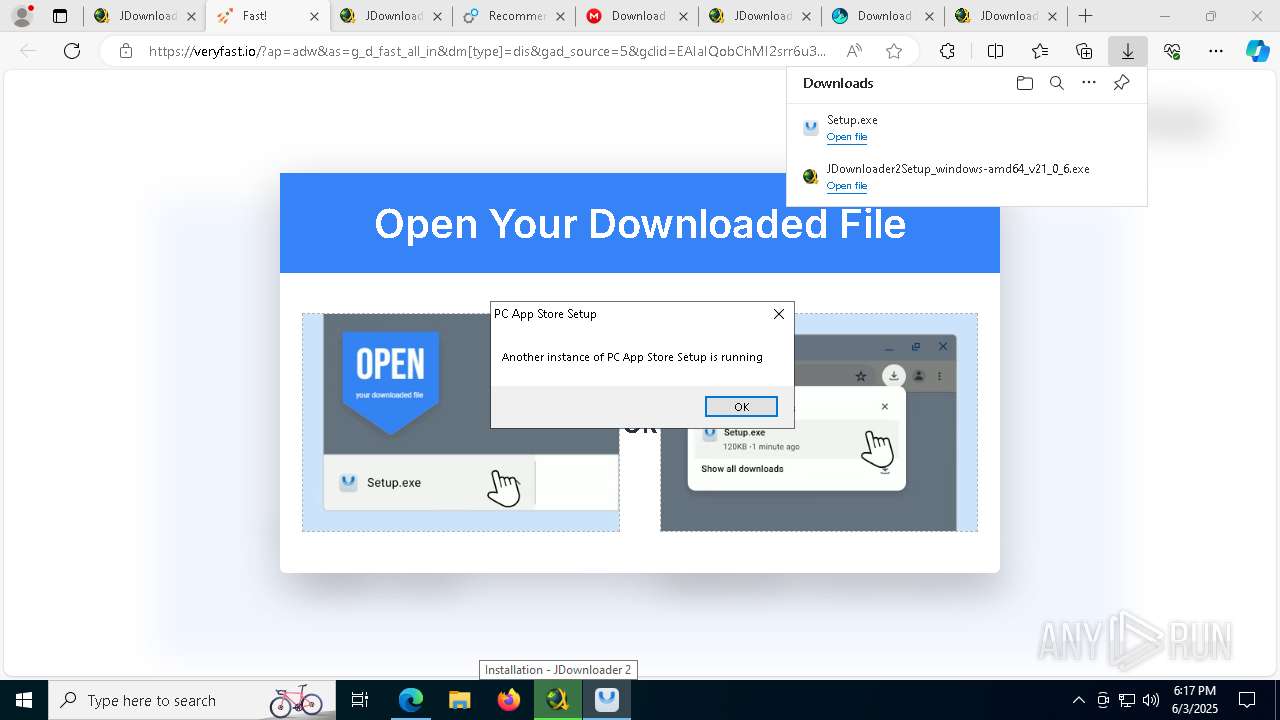Image resolution: width=1280 pixels, height=720 pixels.
Task: View site information lock icon
Action: tap(126, 51)
